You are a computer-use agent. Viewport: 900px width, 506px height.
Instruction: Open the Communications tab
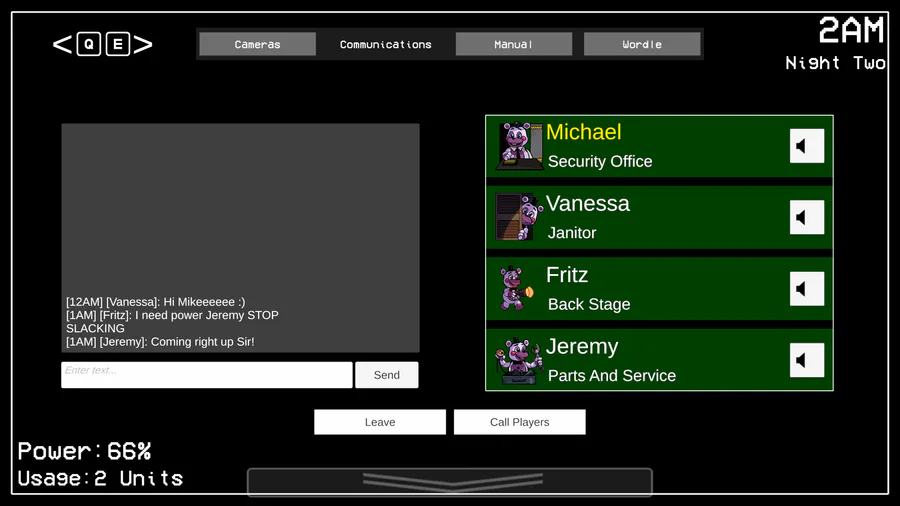385,44
